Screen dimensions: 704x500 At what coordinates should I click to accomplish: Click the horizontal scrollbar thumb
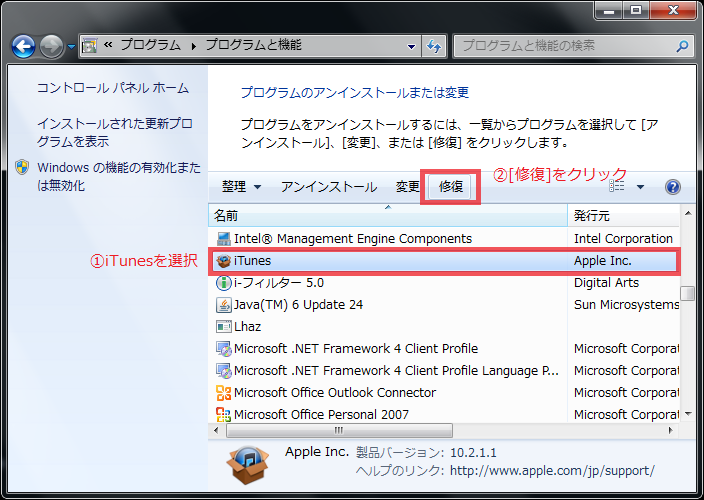pos(339,430)
